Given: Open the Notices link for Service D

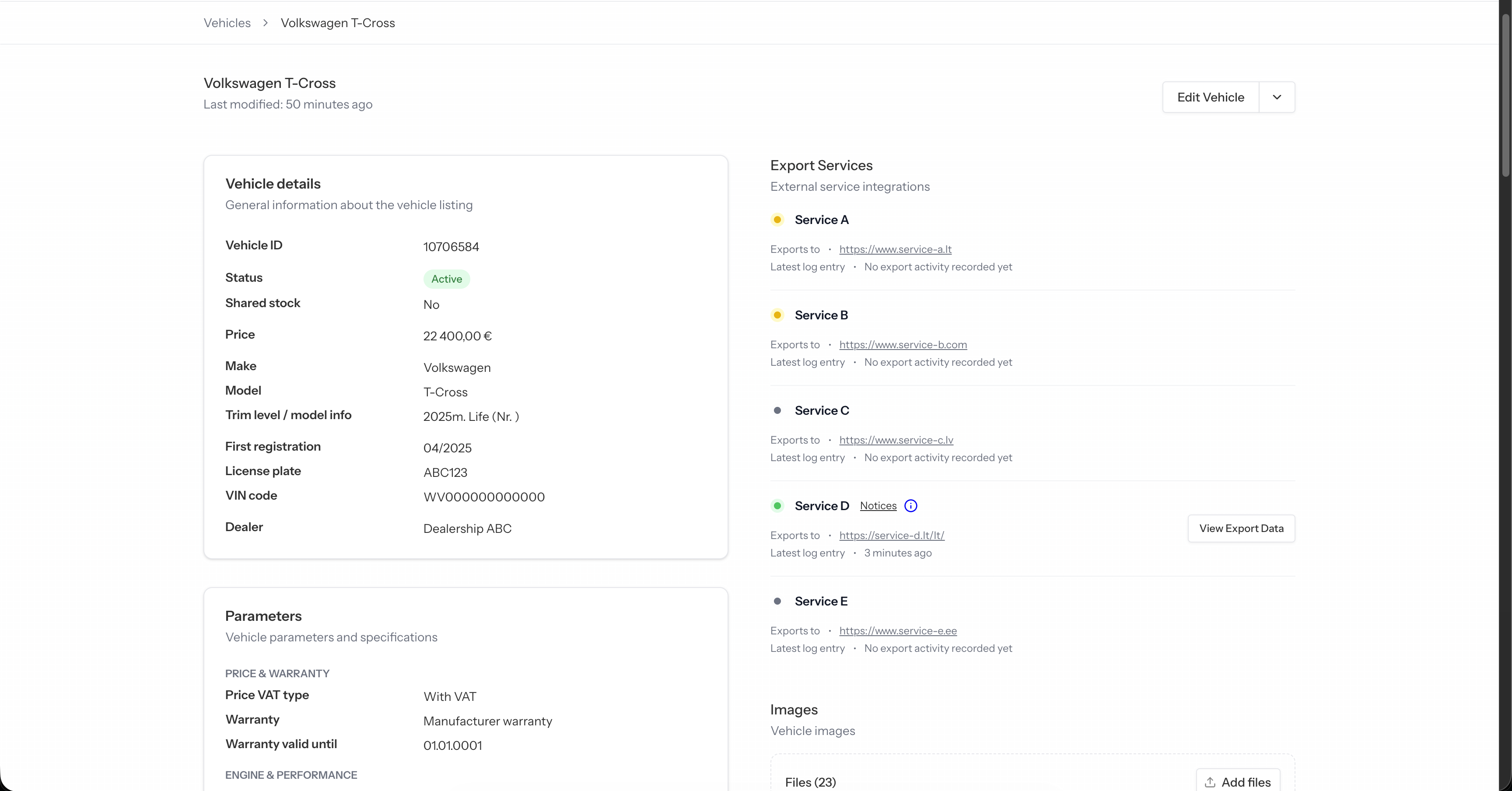Looking at the screenshot, I should (x=878, y=506).
